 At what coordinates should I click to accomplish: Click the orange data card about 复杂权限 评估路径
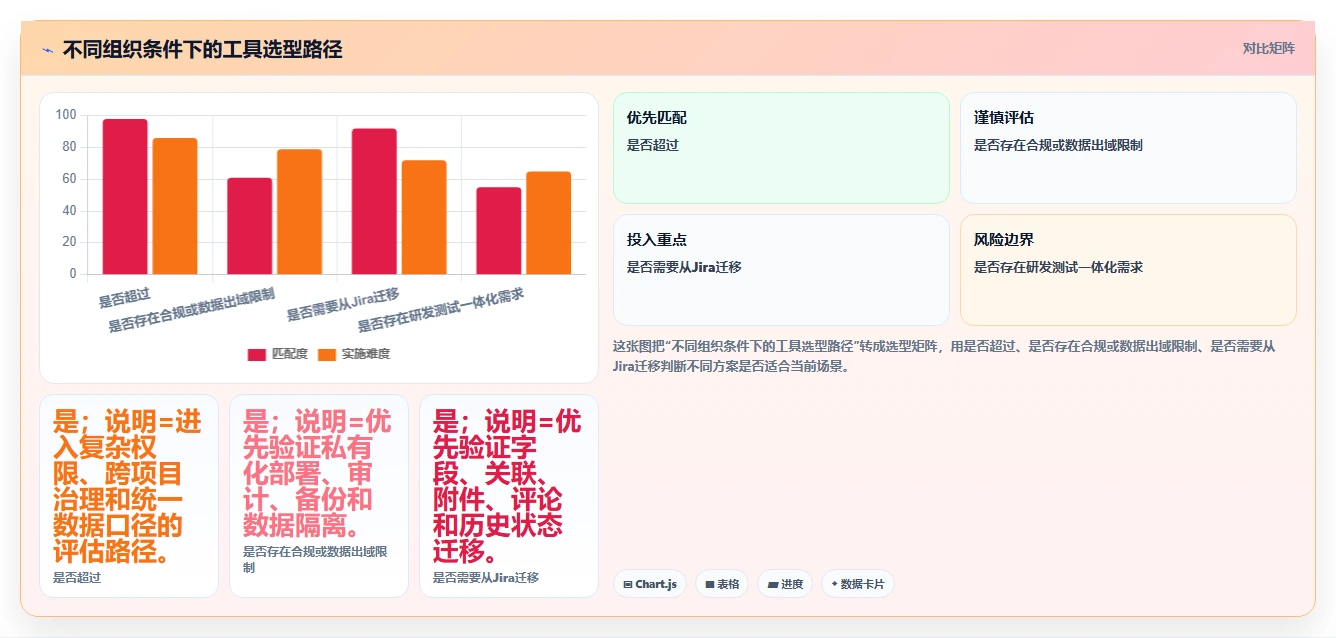coord(129,496)
